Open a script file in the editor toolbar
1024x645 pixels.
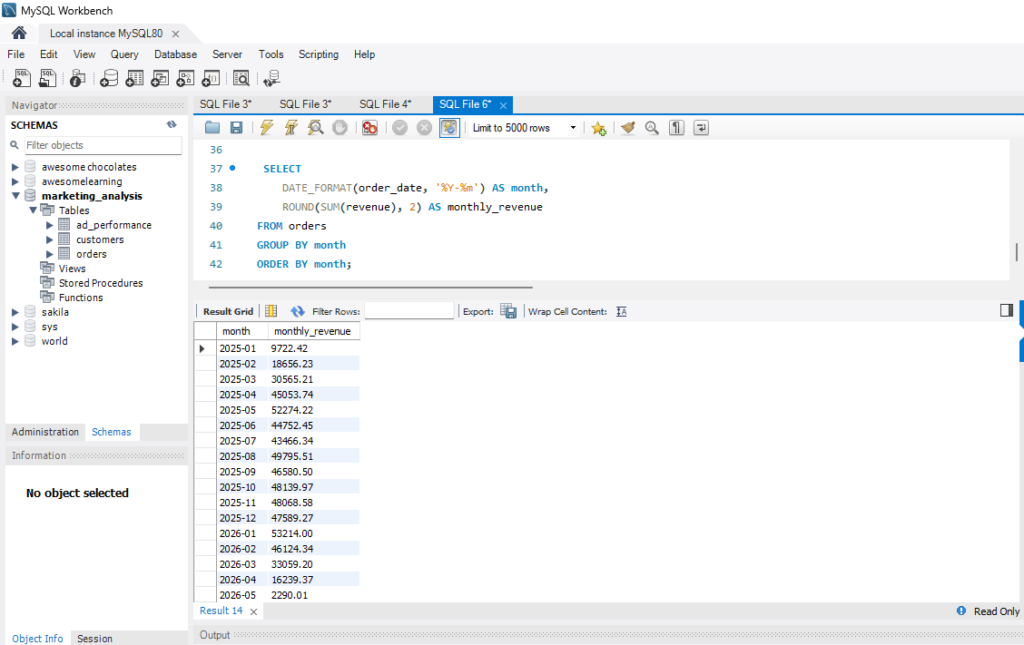click(212, 127)
